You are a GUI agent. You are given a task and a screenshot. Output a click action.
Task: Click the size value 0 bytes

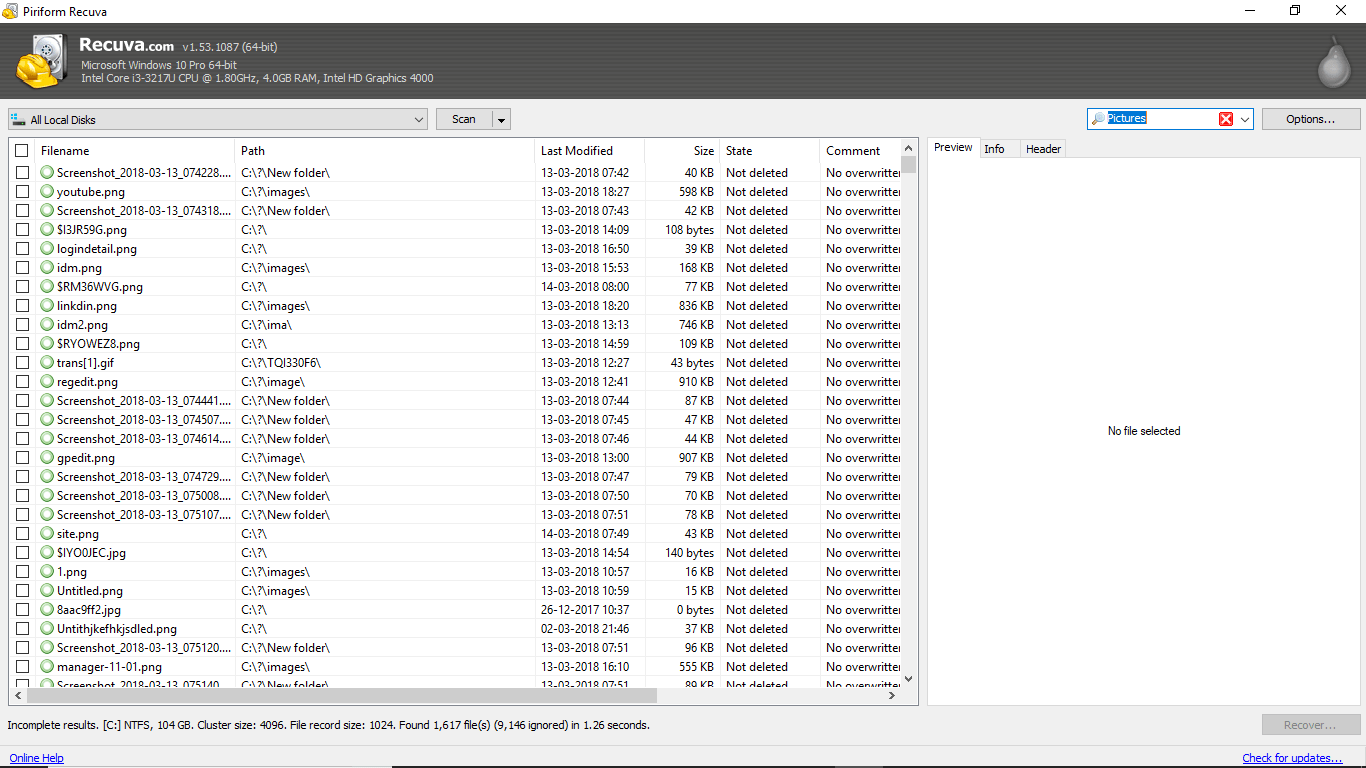click(x=695, y=610)
